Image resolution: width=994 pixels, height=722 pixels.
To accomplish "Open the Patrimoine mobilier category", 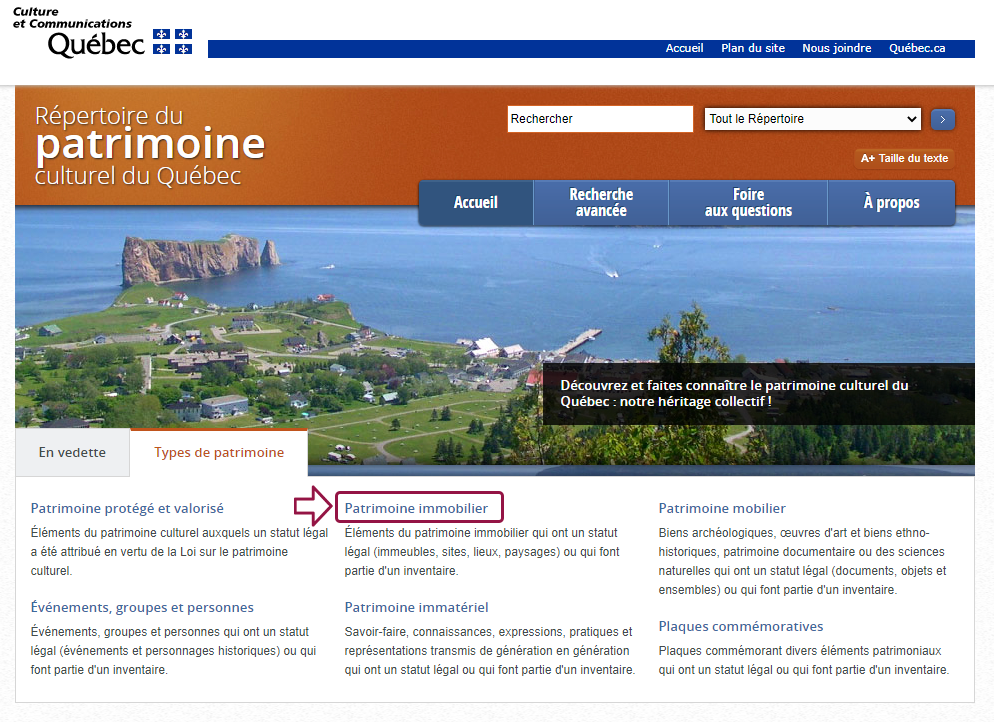I will pyautogui.click(x=722, y=508).
